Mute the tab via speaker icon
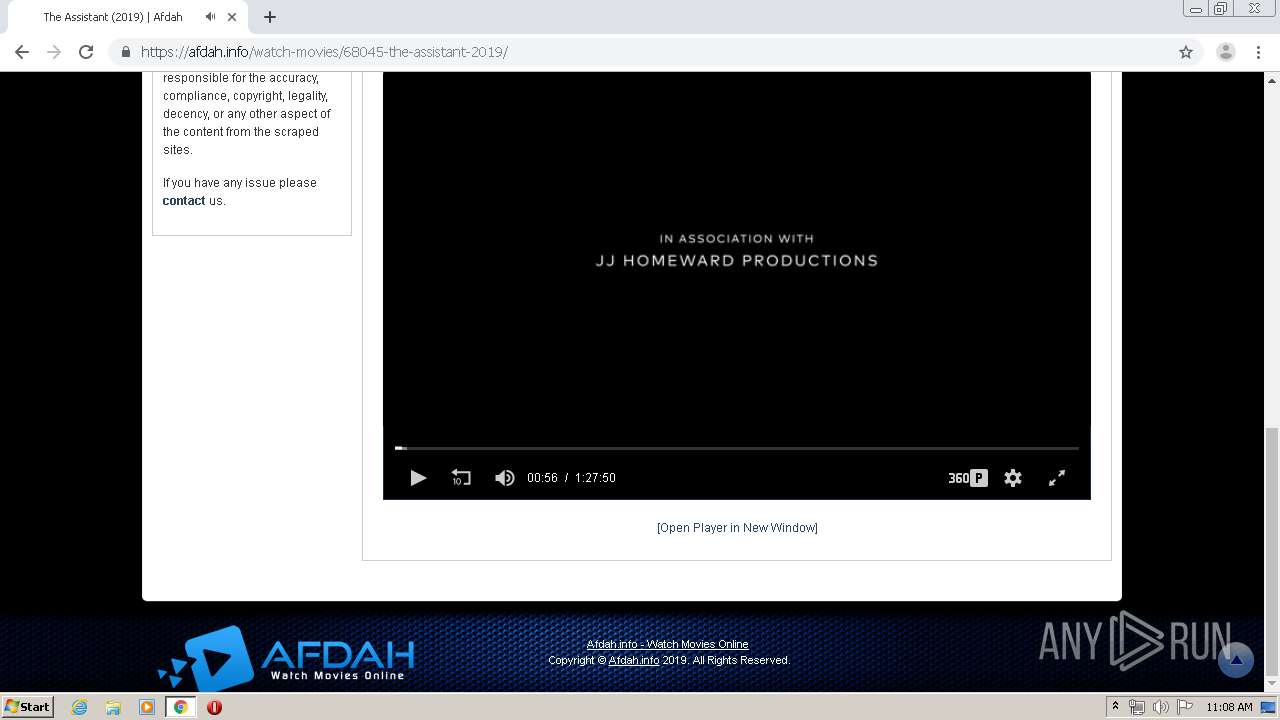The image size is (1280, 720). coord(210,17)
